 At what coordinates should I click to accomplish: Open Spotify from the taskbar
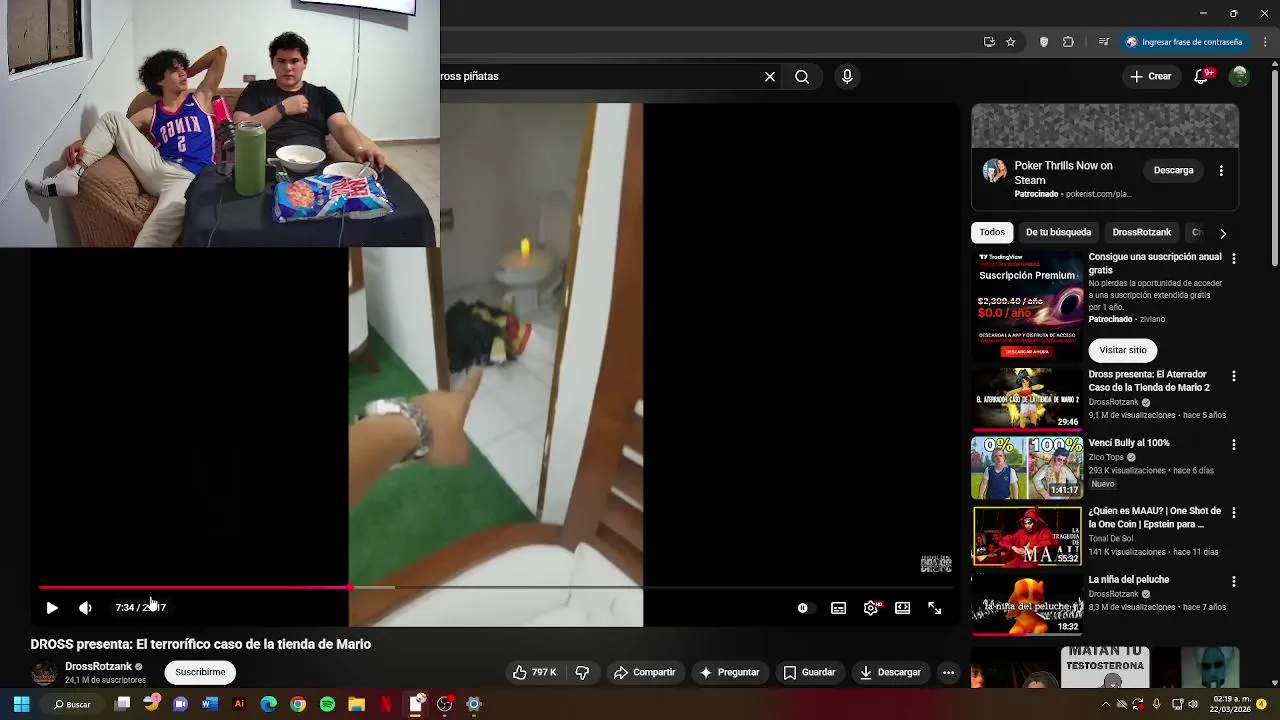[327, 704]
